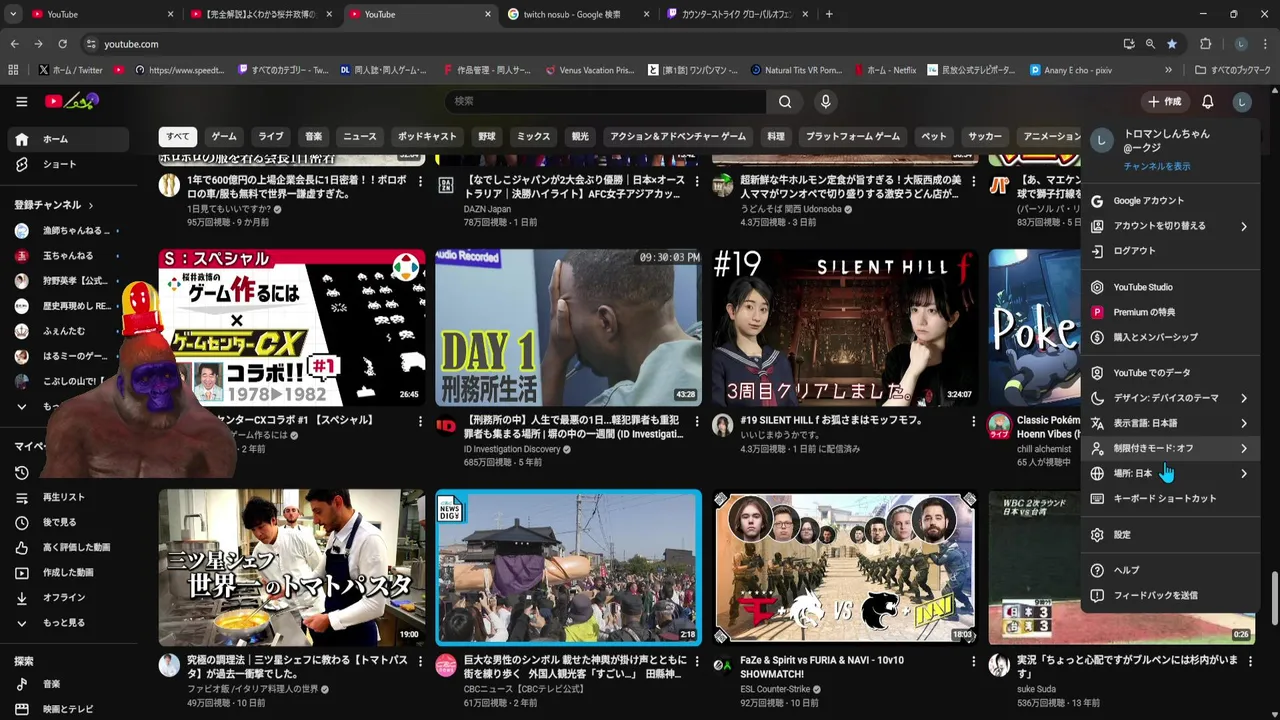This screenshot has width=1280, height=720.
Task: Open YouTube Studio menu item
Action: point(1170,287)
